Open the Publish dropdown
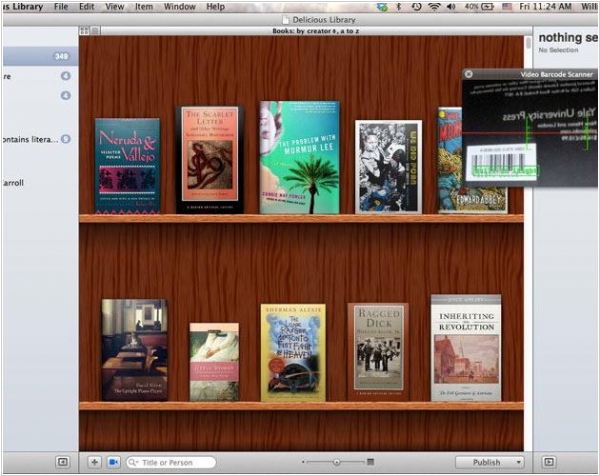Viewport: 600px width, 476px height. coord(489,462)
